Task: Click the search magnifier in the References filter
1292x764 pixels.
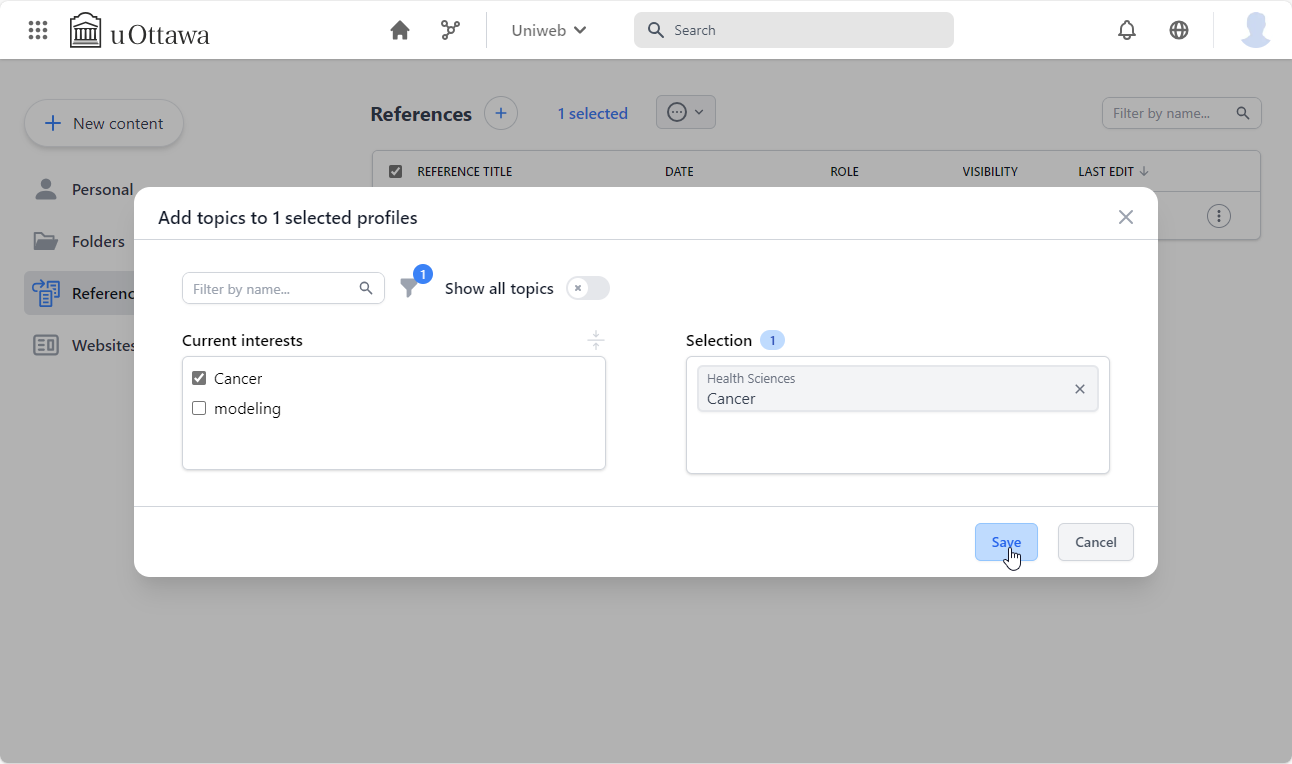Action: coord(1243,113)
